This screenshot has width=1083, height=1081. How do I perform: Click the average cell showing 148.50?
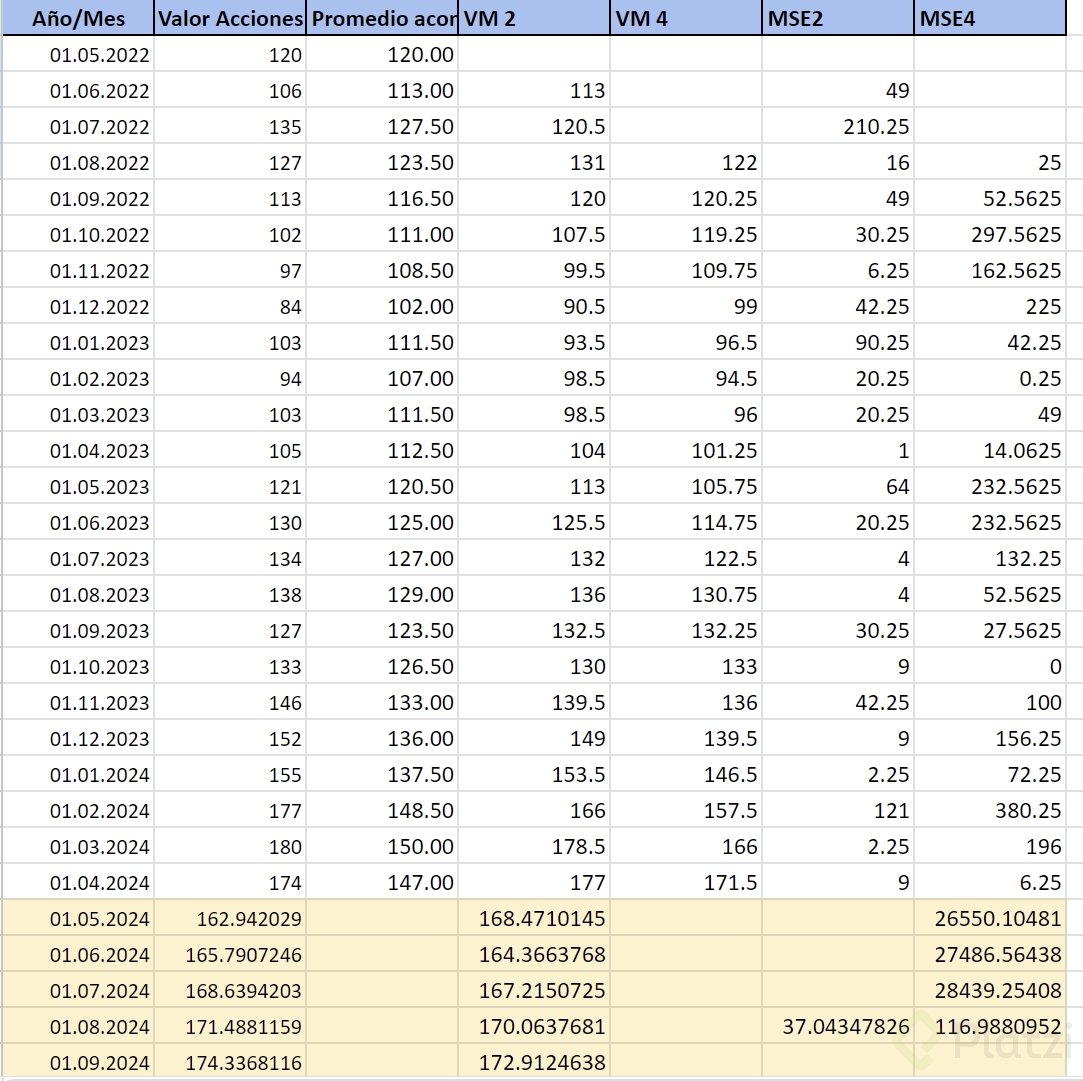(382, 811)
